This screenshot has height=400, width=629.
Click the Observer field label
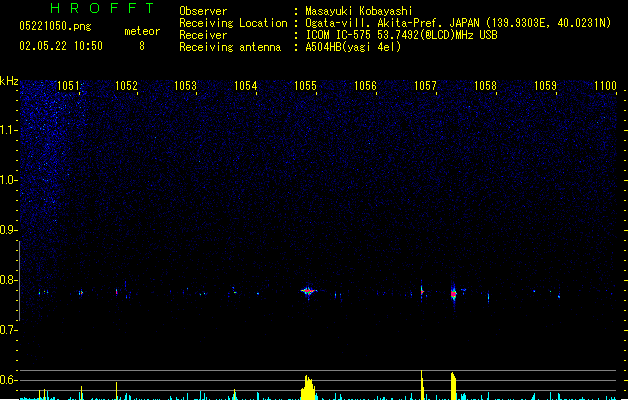(203, 11)
